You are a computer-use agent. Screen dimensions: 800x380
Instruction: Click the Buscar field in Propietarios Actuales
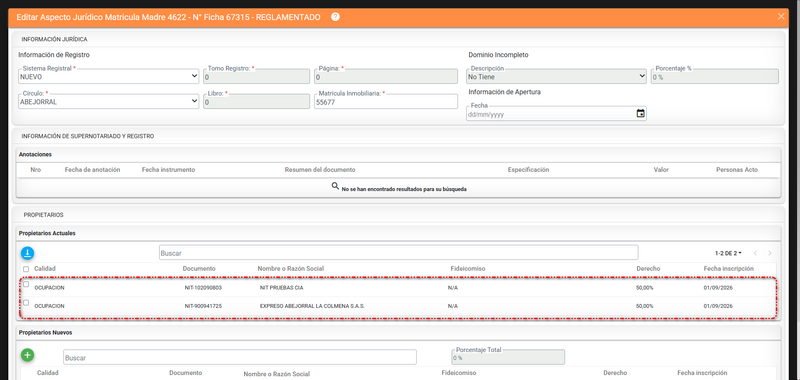point(398,253)
